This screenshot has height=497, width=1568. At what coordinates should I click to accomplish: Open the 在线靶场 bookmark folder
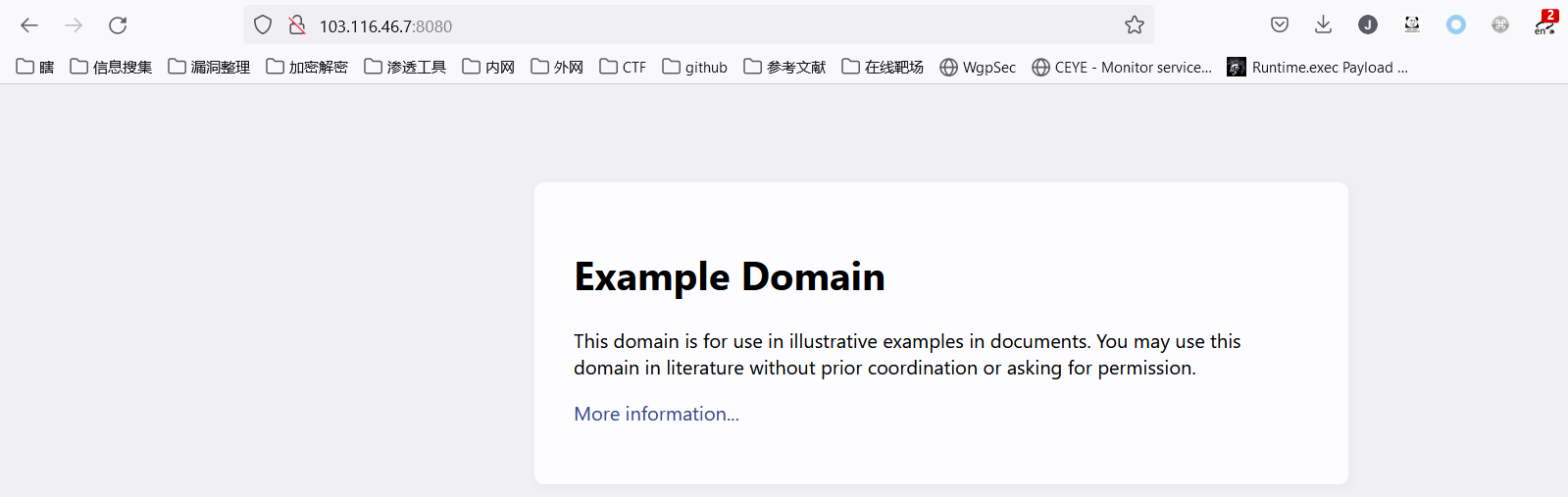click(884, 67)
